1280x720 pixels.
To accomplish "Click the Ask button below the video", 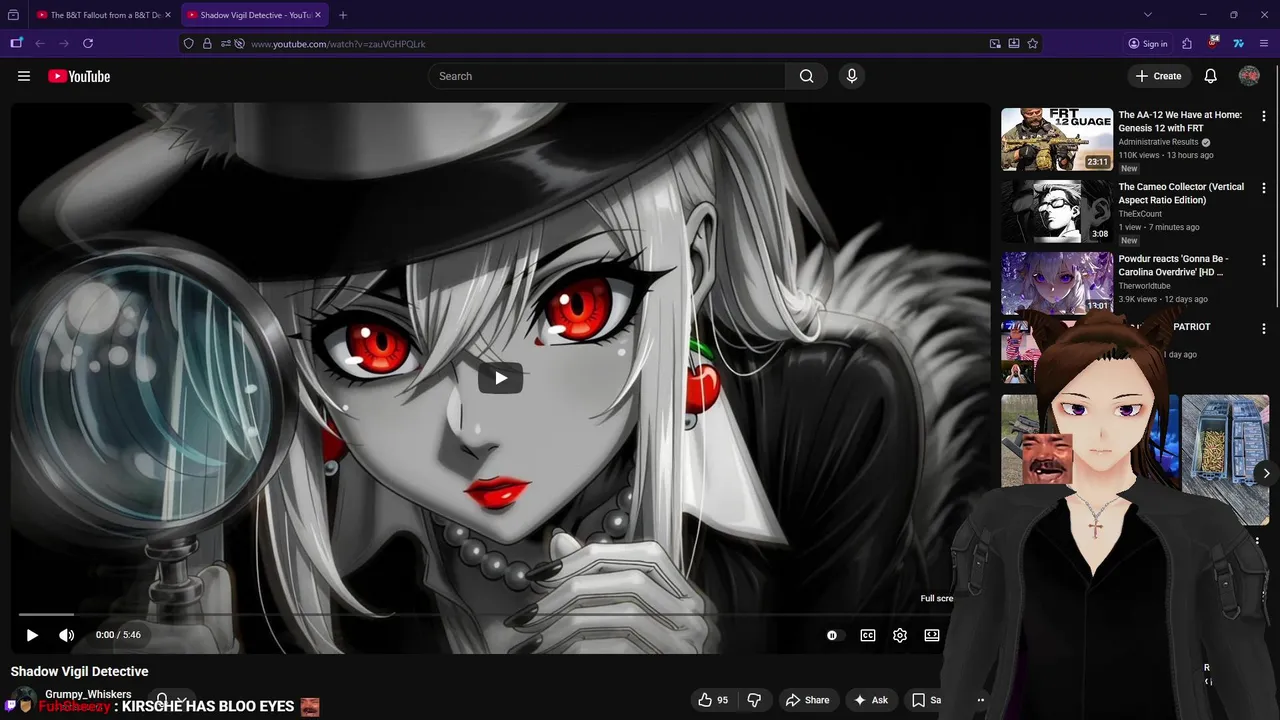I will click(870, 700).
